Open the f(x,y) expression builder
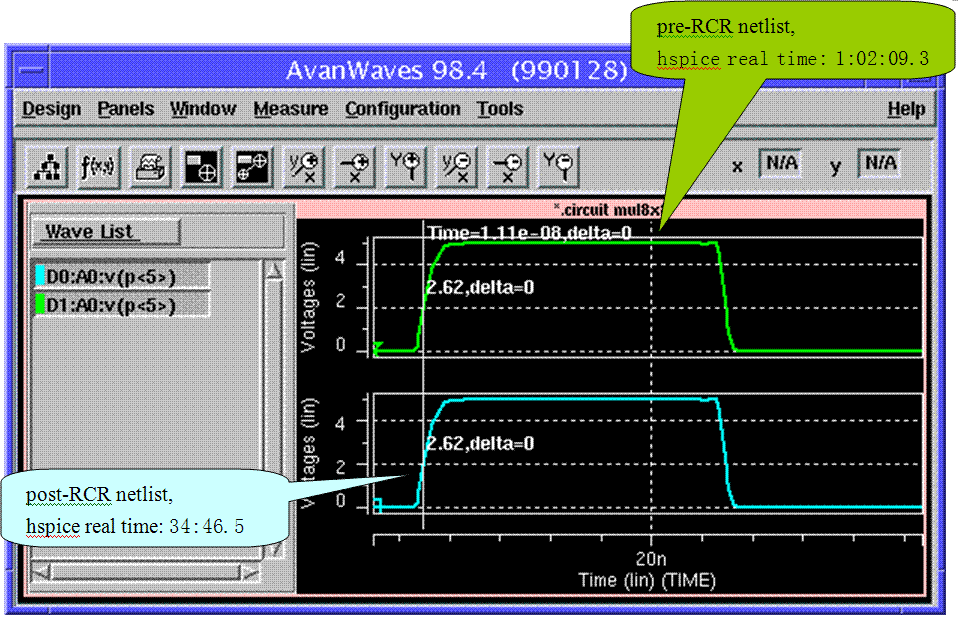The width and height of the screenshot is (958, 632). [98, 166]
